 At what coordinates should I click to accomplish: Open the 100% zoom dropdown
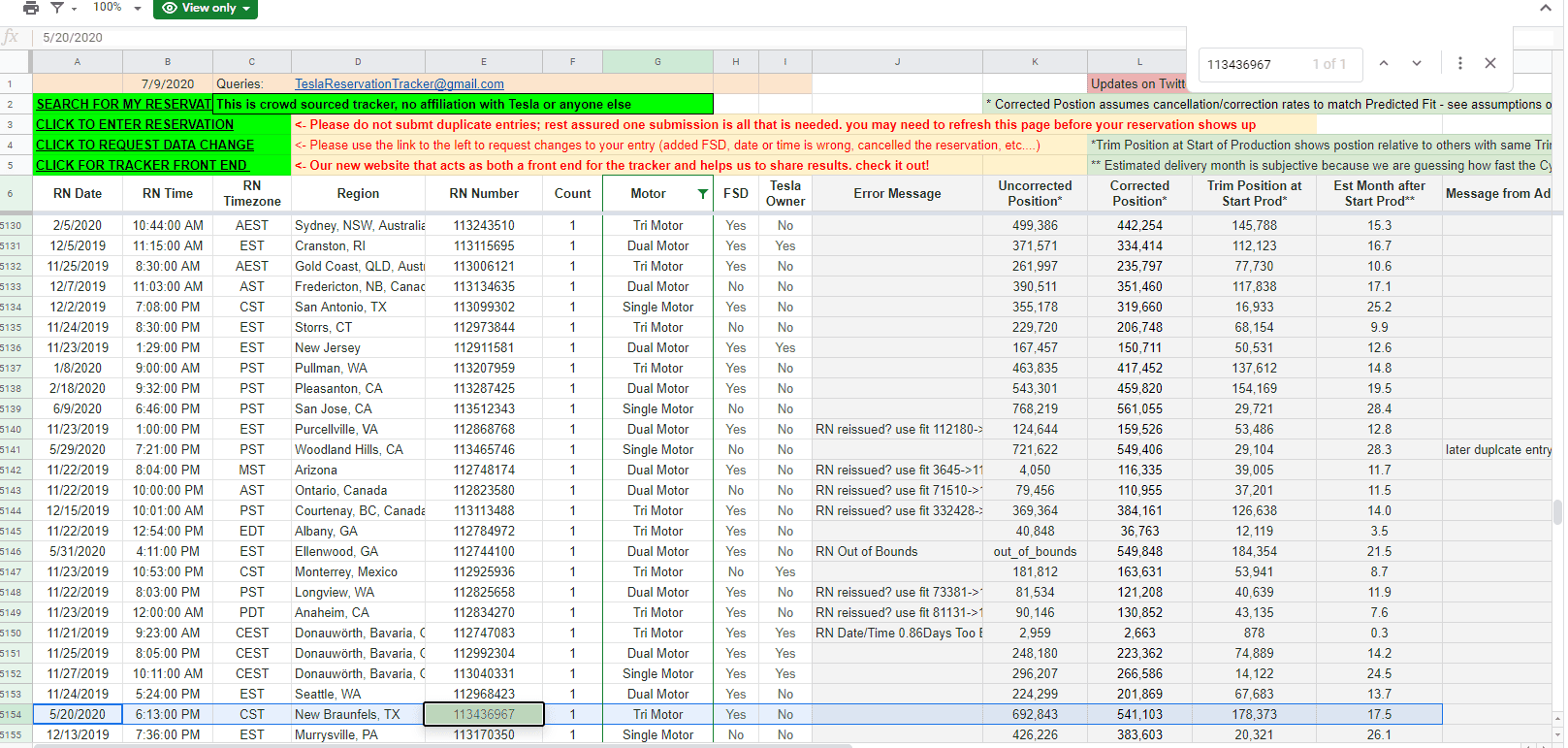[116, 8]
